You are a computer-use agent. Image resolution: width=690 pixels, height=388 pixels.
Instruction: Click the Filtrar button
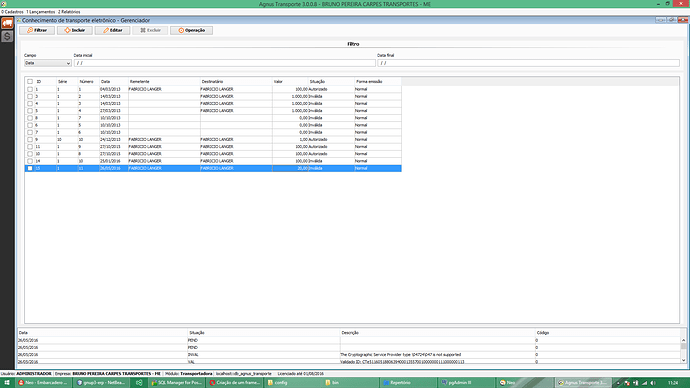coord(37,30)
